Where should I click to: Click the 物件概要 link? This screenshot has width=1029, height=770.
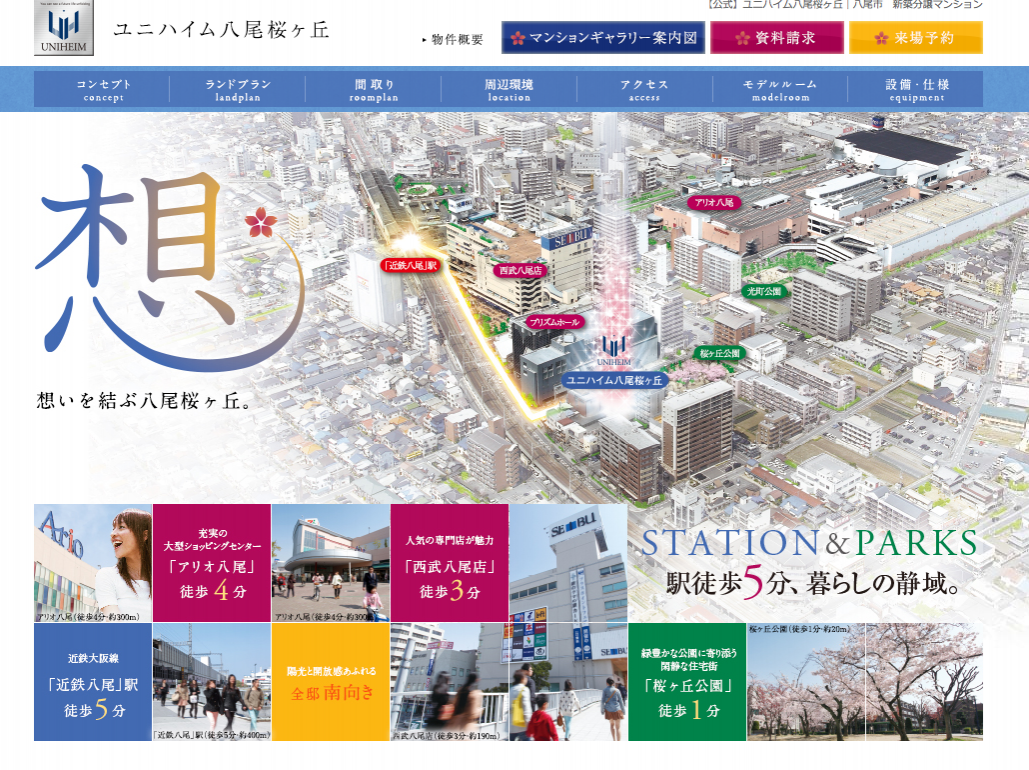point(455,40)
